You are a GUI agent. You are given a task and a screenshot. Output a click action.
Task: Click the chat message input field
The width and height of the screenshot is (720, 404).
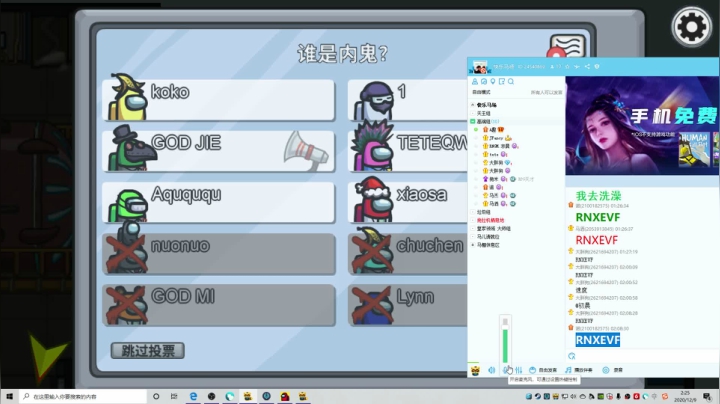[647, 356]
